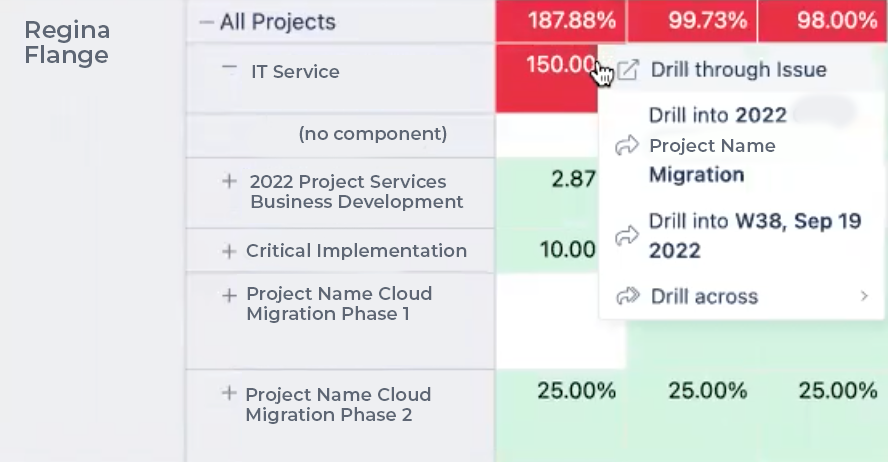This screenshot has width=888, height=462.
Task: Click the (no component) row label
Action: (373, 134)
